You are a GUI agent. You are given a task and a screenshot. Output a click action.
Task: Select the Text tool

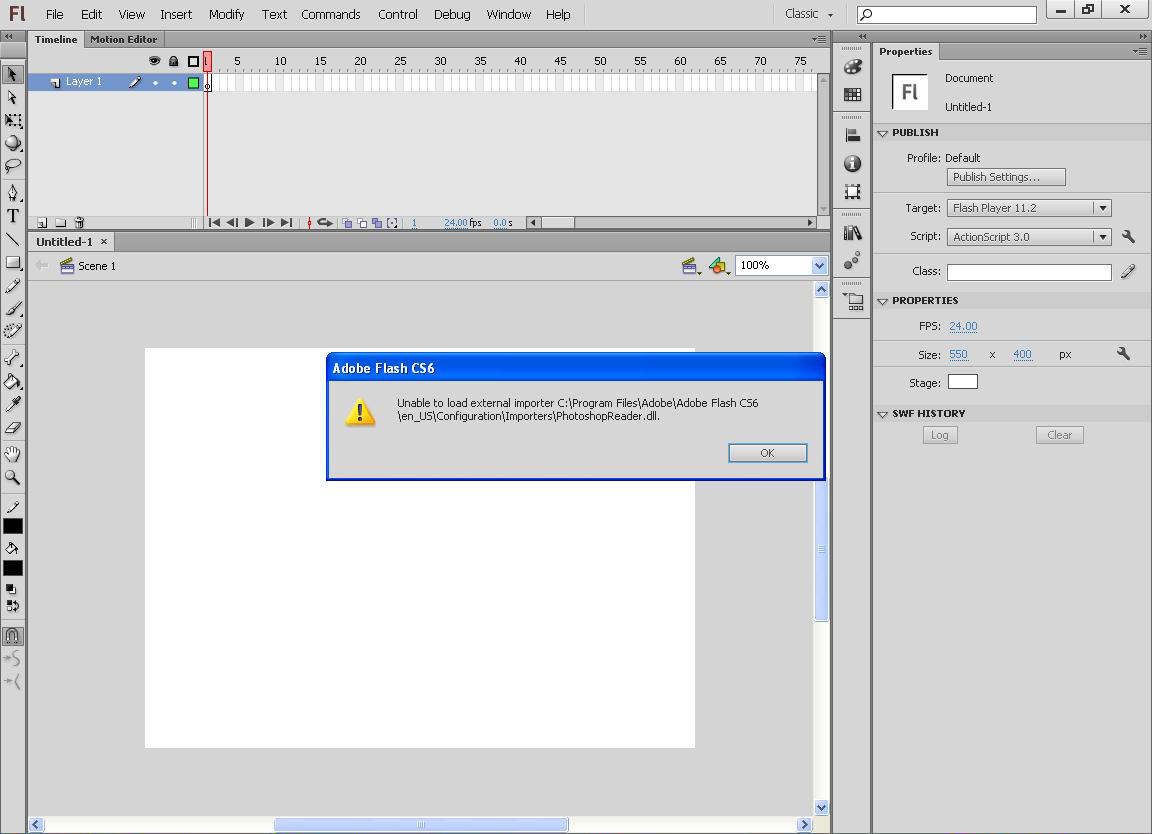tap(13, 216)
